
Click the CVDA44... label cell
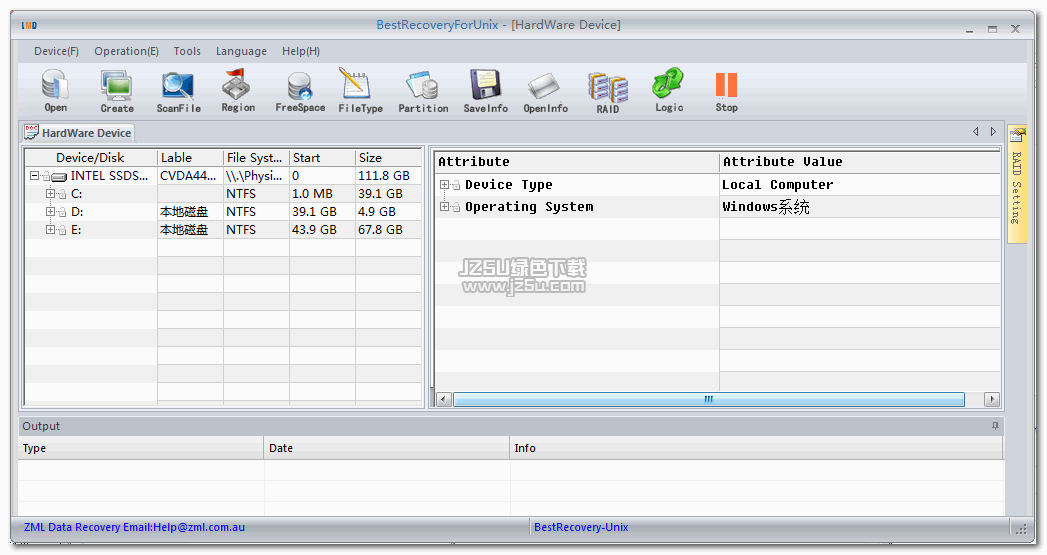pyautogui.click(x=188, y=176)
